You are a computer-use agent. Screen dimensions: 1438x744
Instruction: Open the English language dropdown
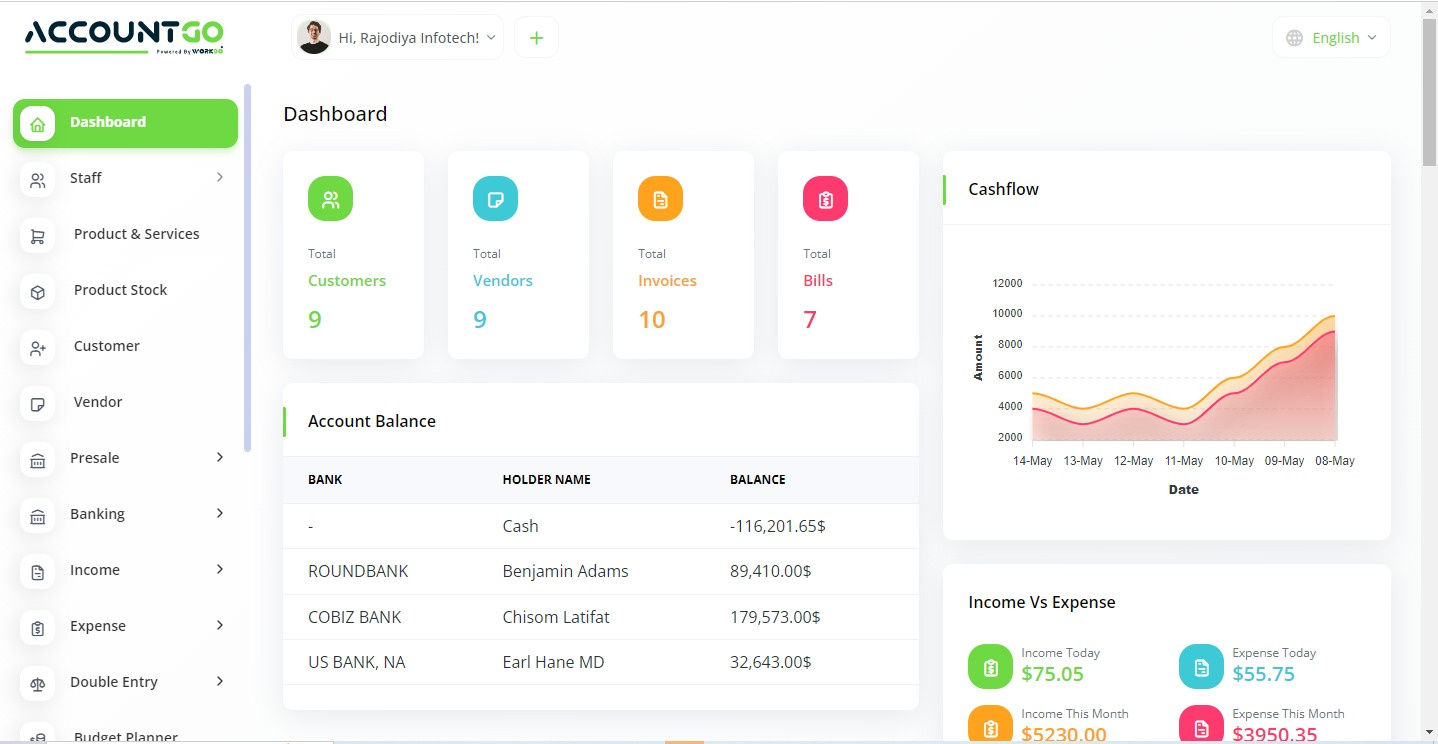(1331, 38)
